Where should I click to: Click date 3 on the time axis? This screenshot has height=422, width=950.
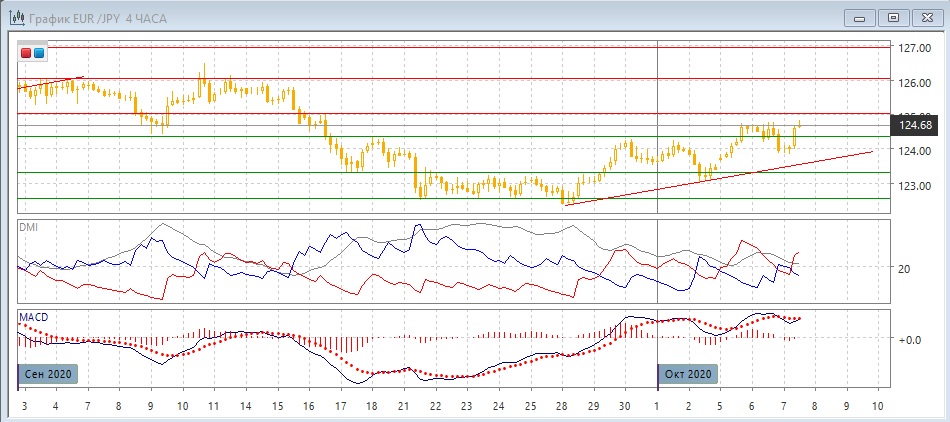tap(24, 405)
